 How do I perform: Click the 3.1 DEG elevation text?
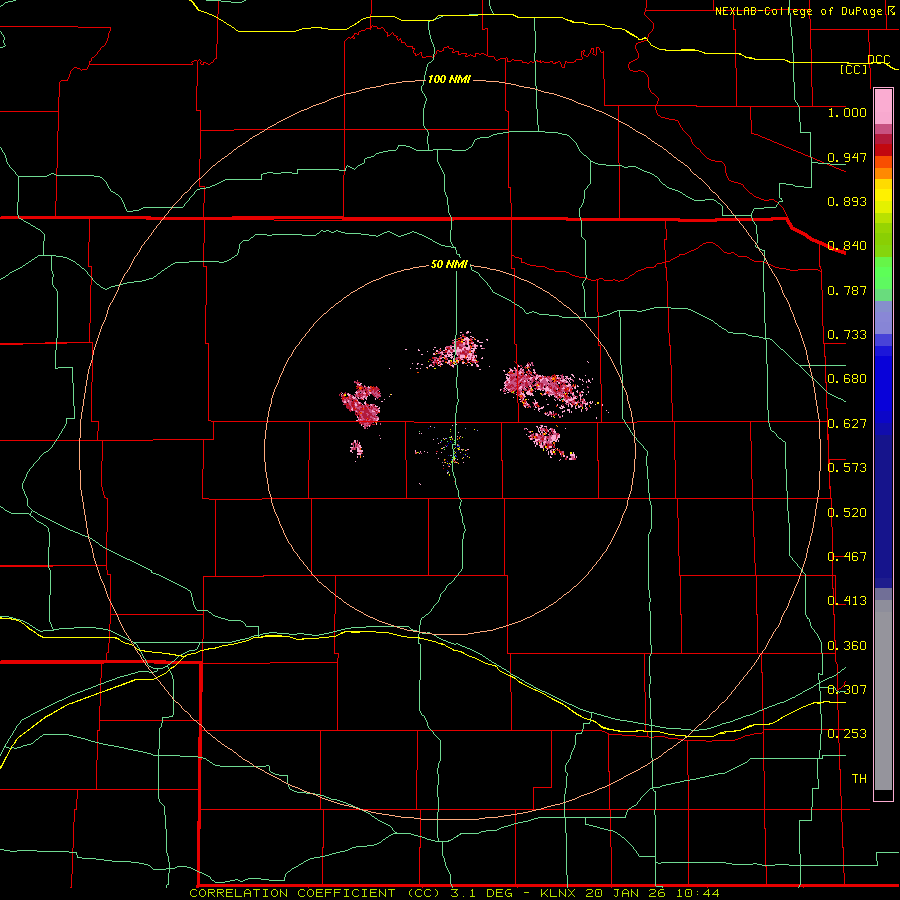point(480,893)
